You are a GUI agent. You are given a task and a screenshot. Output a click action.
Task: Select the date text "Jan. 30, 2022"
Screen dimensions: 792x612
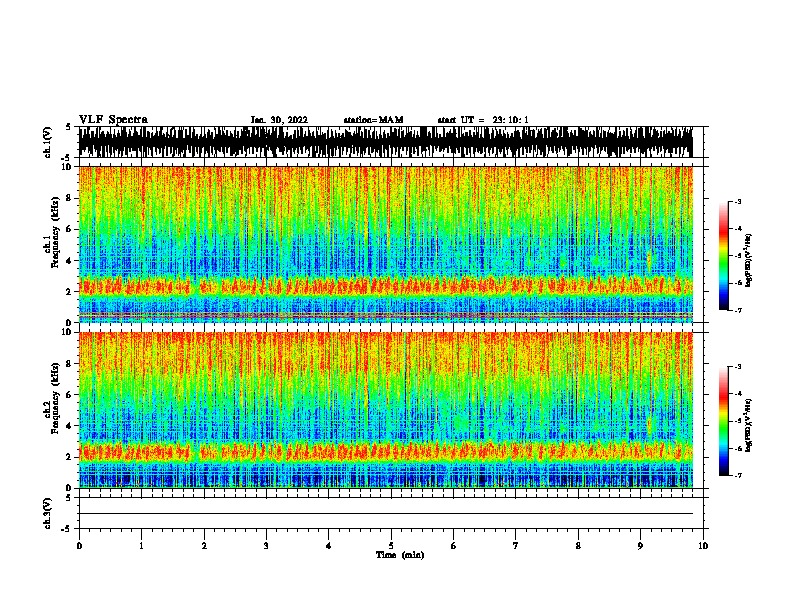[279, 120]
